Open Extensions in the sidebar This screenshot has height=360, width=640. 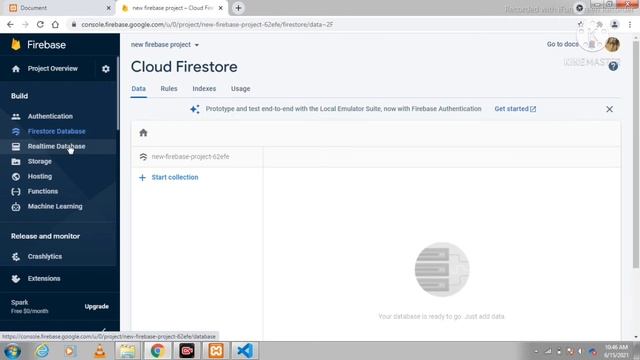point(44,279)
